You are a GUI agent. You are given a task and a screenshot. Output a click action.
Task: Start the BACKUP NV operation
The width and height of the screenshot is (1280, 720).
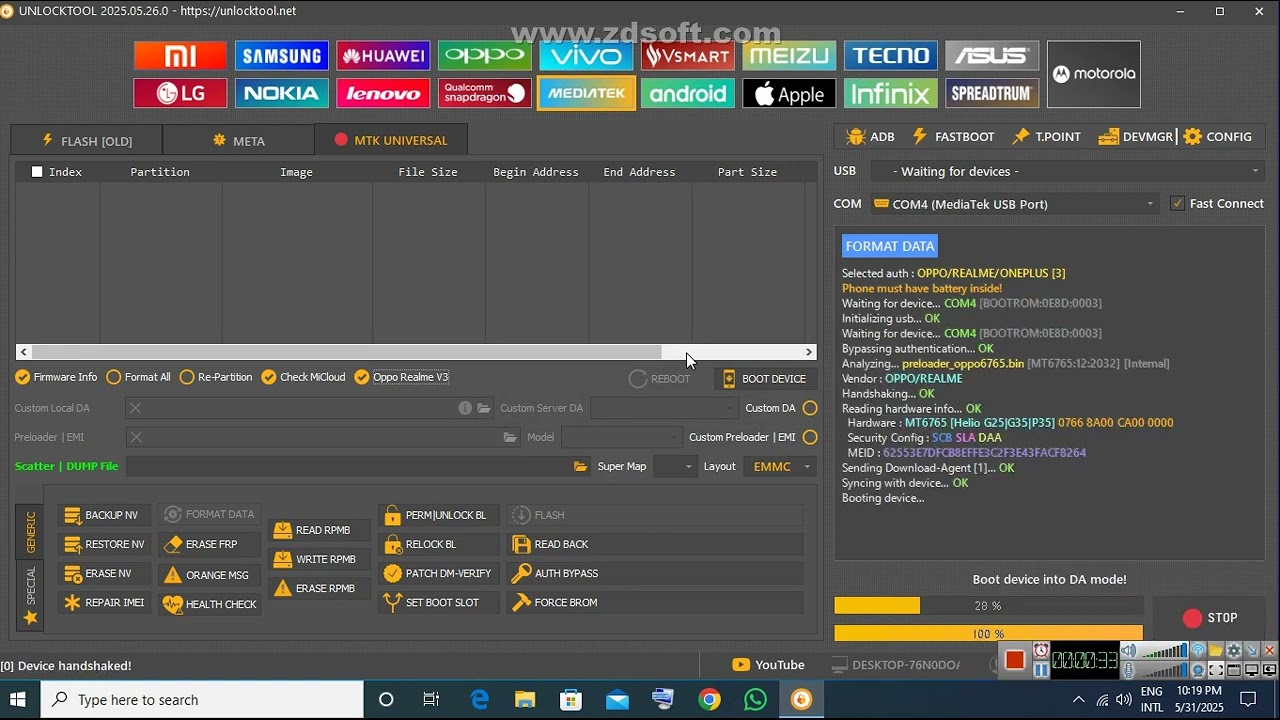click(x=104, y=515)
